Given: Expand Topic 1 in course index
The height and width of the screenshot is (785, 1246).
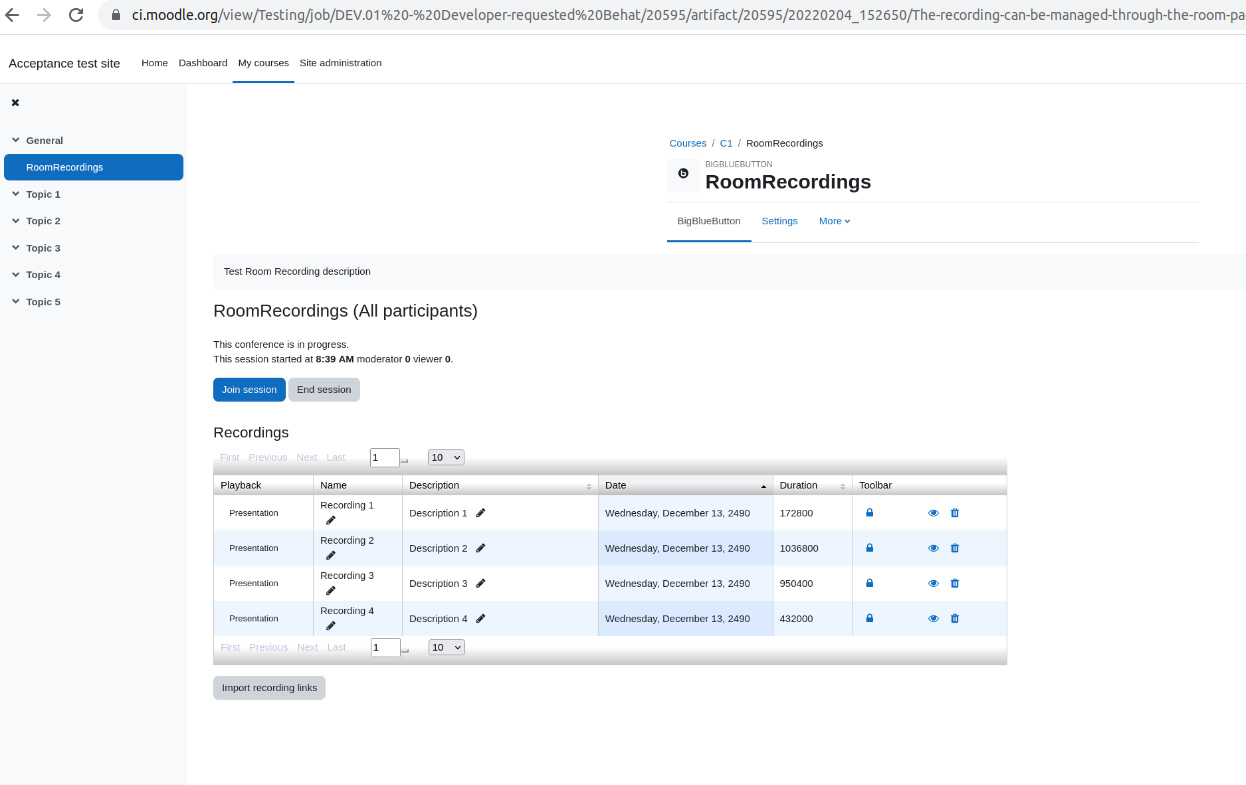Looking at the screenshot, I should coord(15,194).
